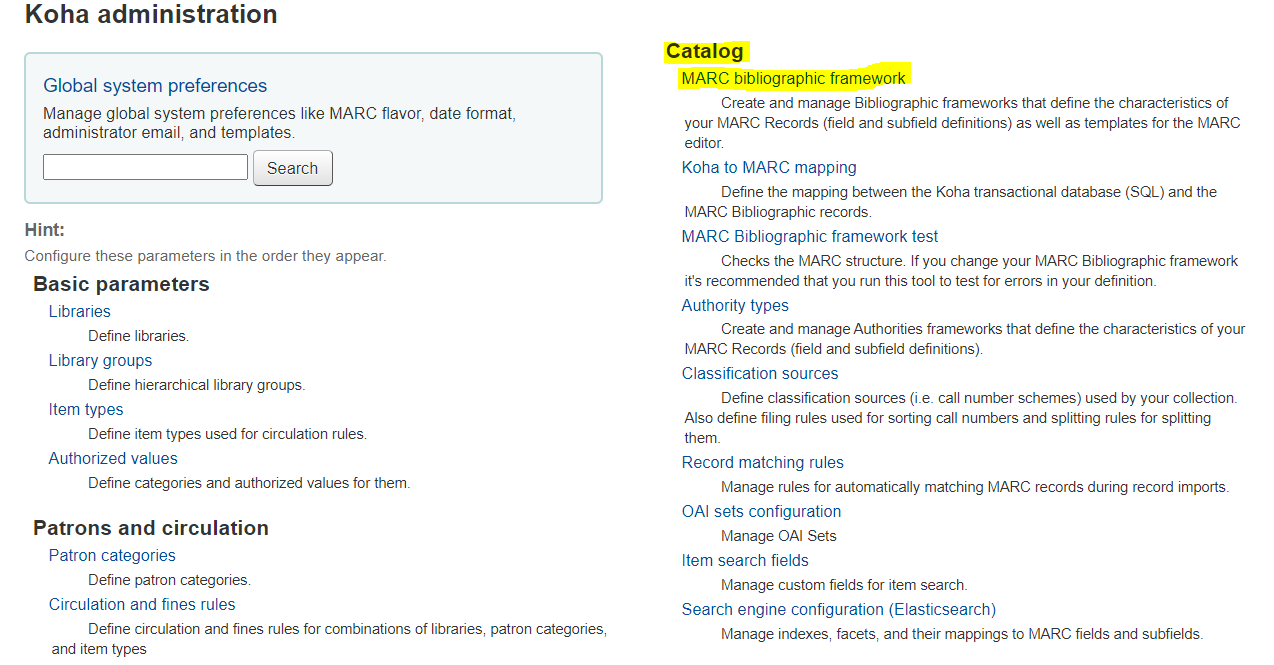Click the Koha administration heading

[x=151, y=15]
